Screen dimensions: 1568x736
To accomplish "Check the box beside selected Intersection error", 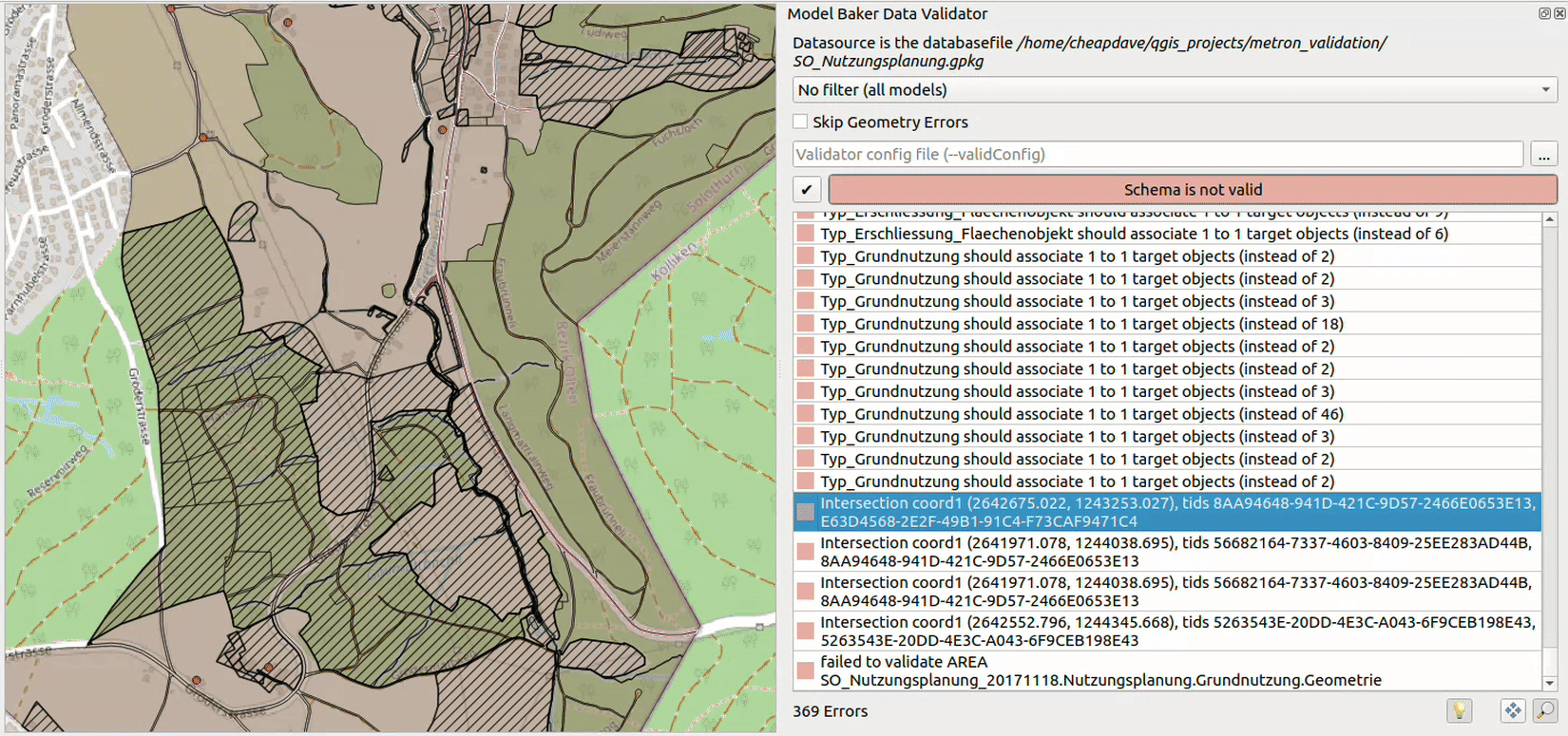I will coord(806,512).
